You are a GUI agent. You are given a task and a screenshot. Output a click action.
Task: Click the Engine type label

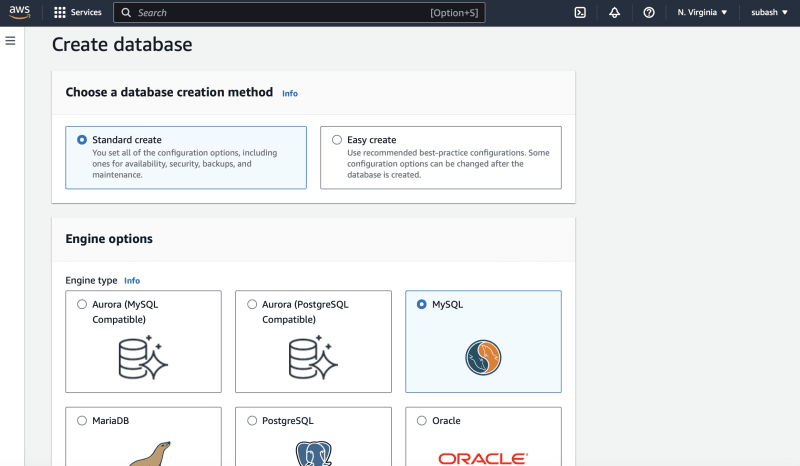[91, 280]
